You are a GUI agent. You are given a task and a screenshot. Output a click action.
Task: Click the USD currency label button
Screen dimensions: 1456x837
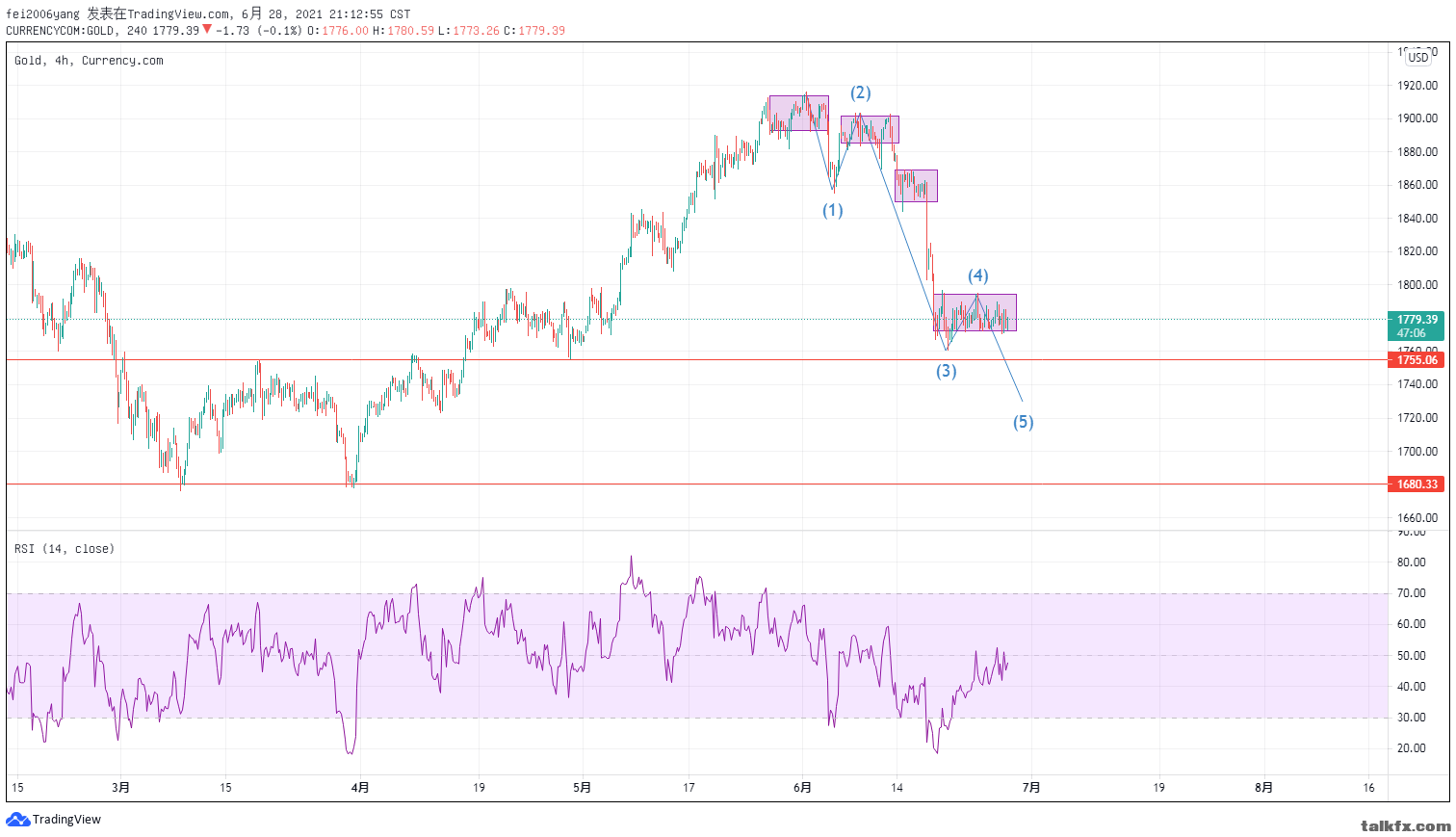point(1418,58)
